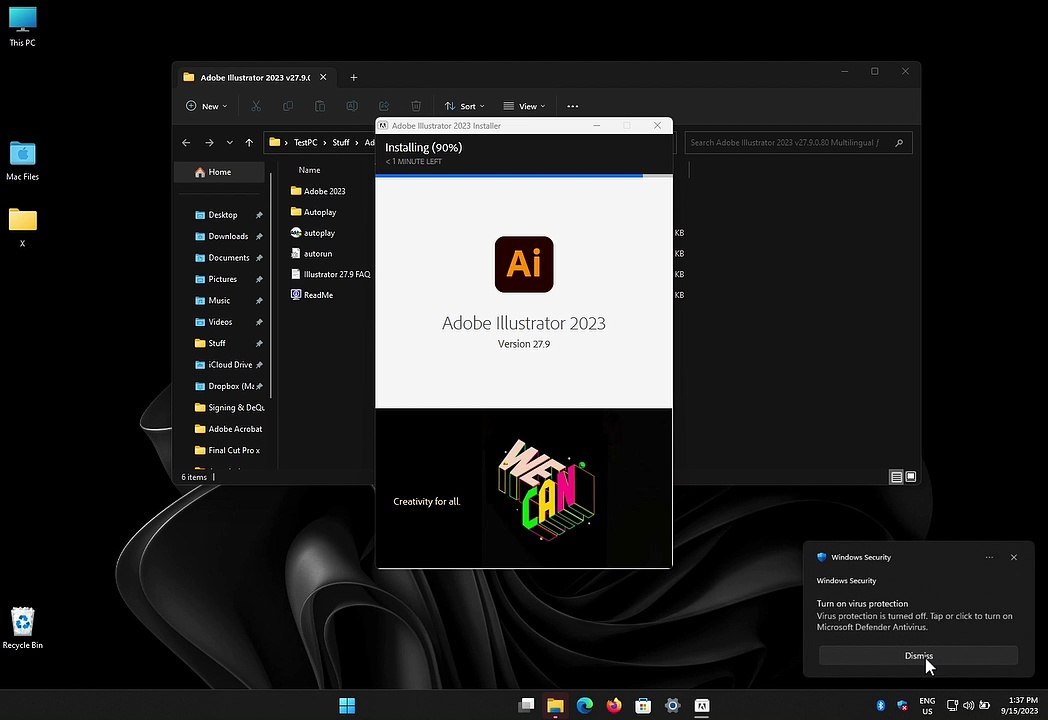The height and width of the screenshot is (720, 1048).
Task: Open Downloads in File Explorer sidebar
Action: pos(228,236)
